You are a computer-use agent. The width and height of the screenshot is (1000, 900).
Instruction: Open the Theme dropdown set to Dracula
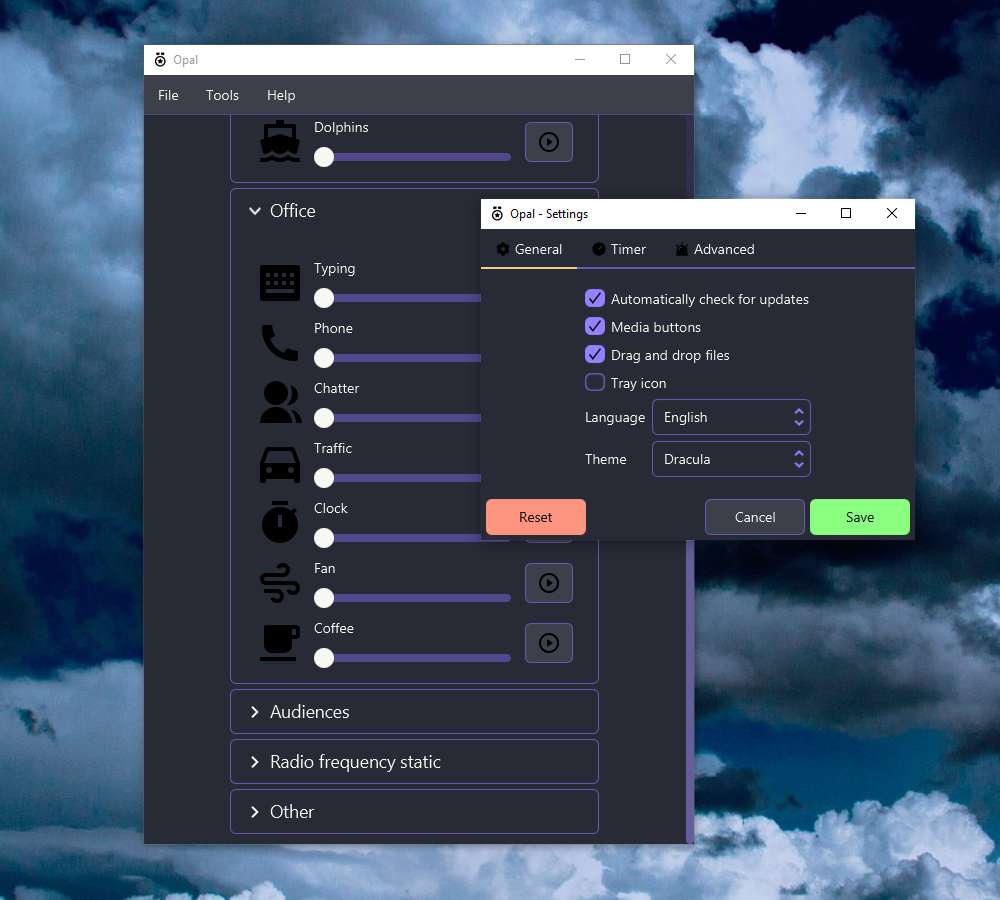pyautogui.click(x=731, y=459)
